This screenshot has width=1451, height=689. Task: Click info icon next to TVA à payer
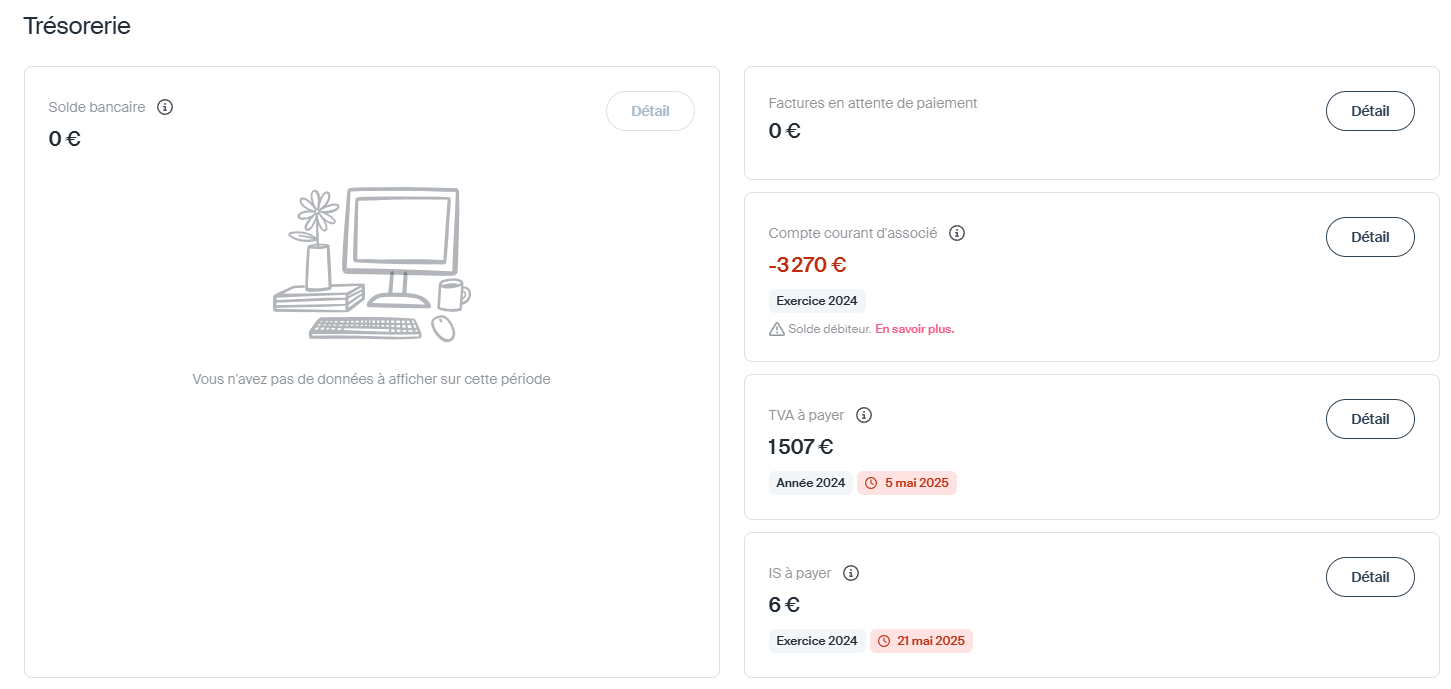click(865, 415)
